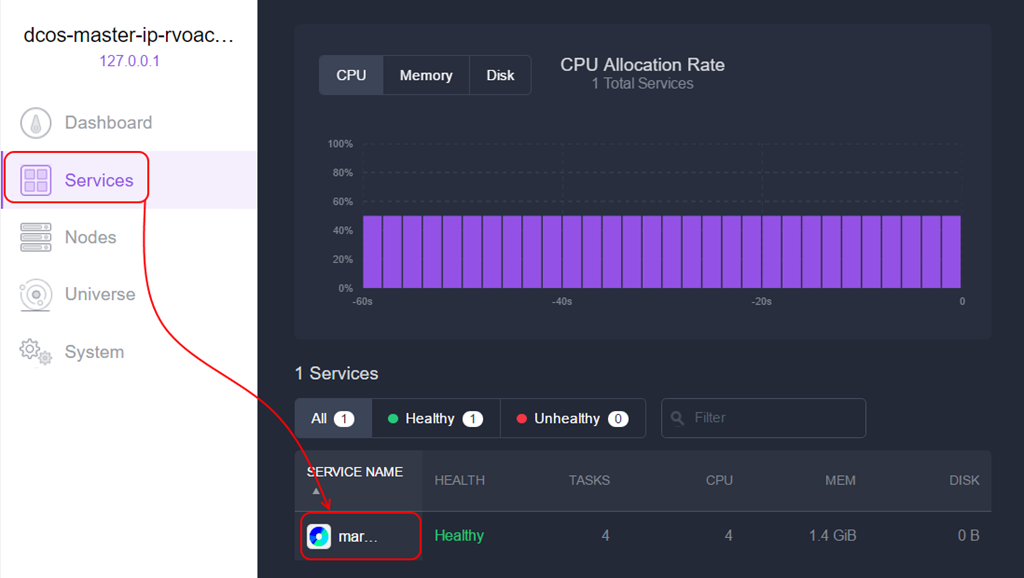Image resolution: width=1024 pixels, height=578 pixels.
Task: Click the Universe planet icon
Action: tap(36, 295)
